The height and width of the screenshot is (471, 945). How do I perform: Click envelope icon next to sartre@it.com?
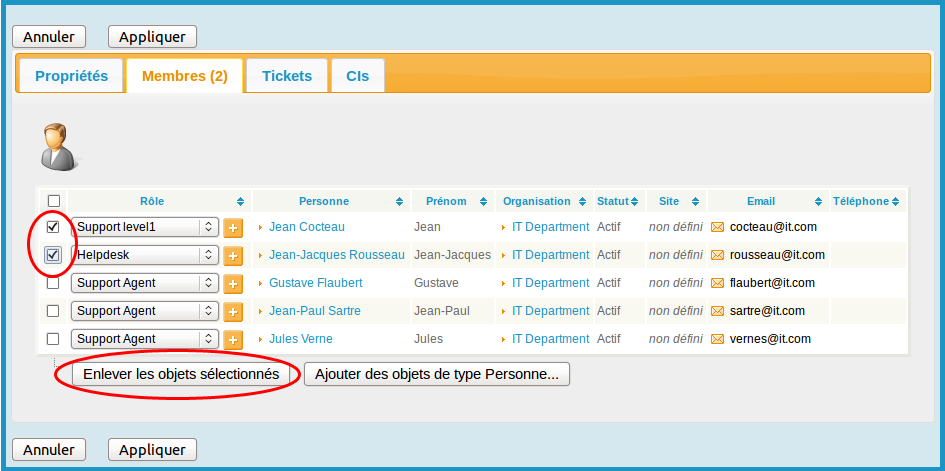pyautogui.click(x=717, y=311)
